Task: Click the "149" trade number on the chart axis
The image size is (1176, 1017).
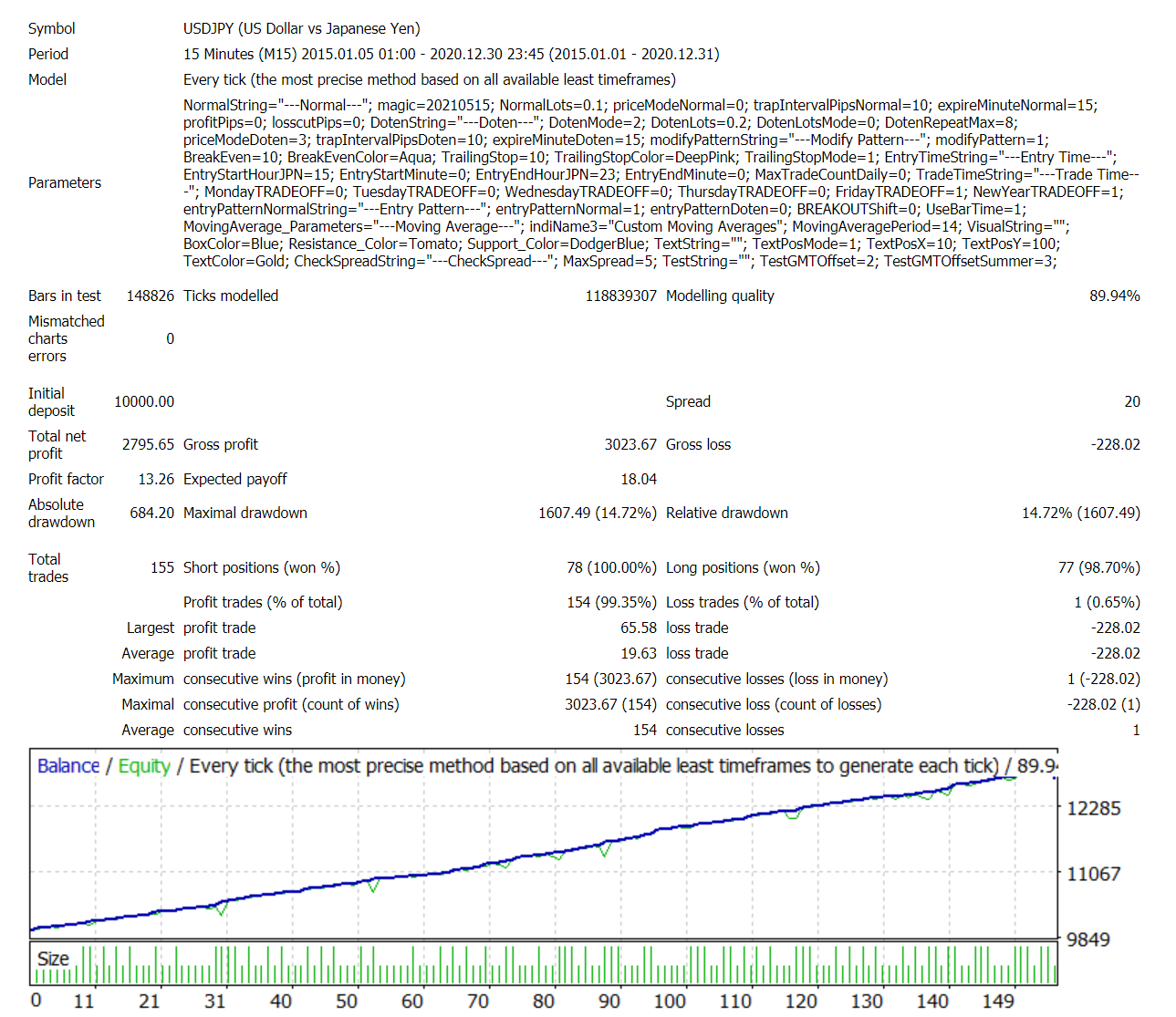Action: (998, 1001)
